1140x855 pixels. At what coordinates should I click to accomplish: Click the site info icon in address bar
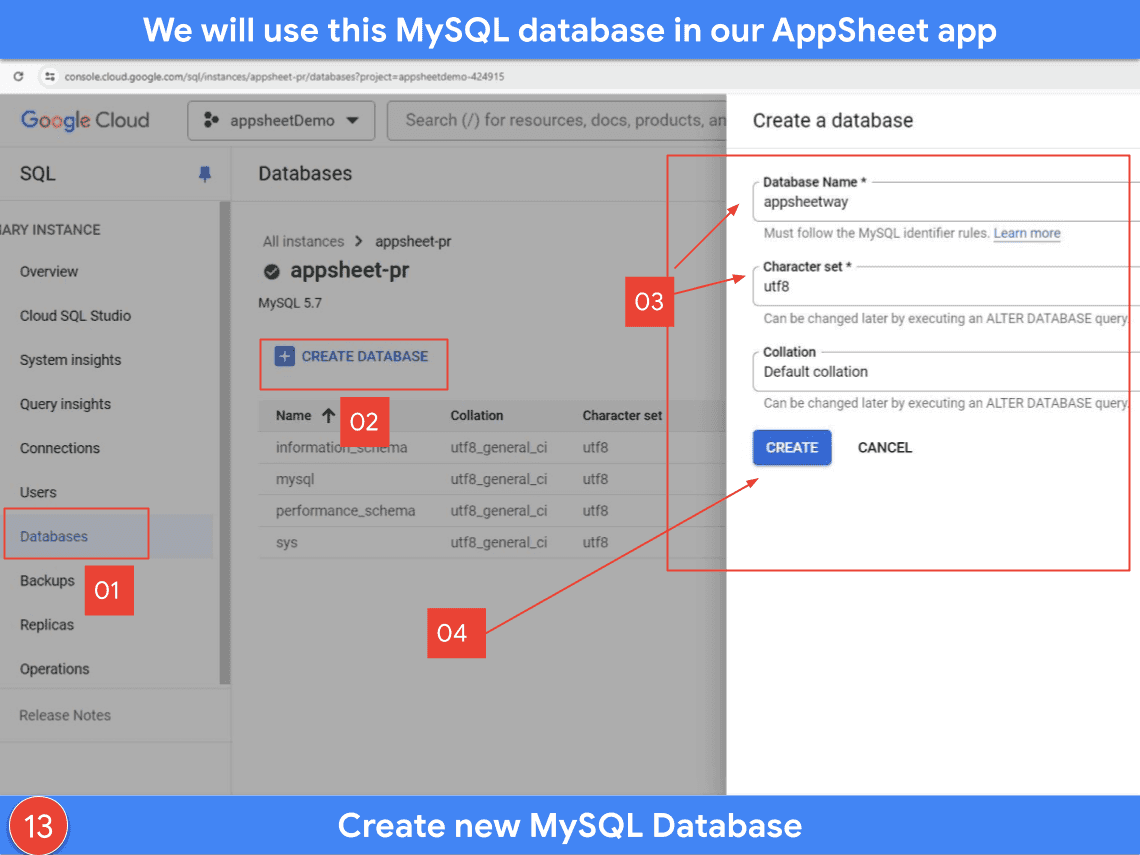pyautogui.click(x=49, y=76)
